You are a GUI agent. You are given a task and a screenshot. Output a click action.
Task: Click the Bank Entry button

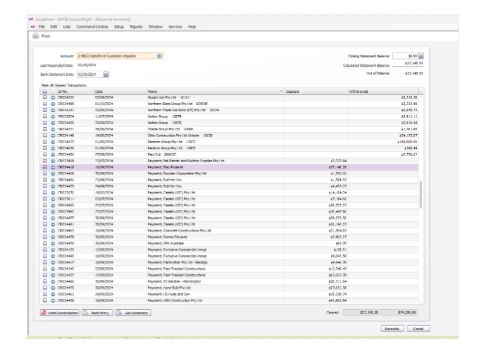point(97,313)
